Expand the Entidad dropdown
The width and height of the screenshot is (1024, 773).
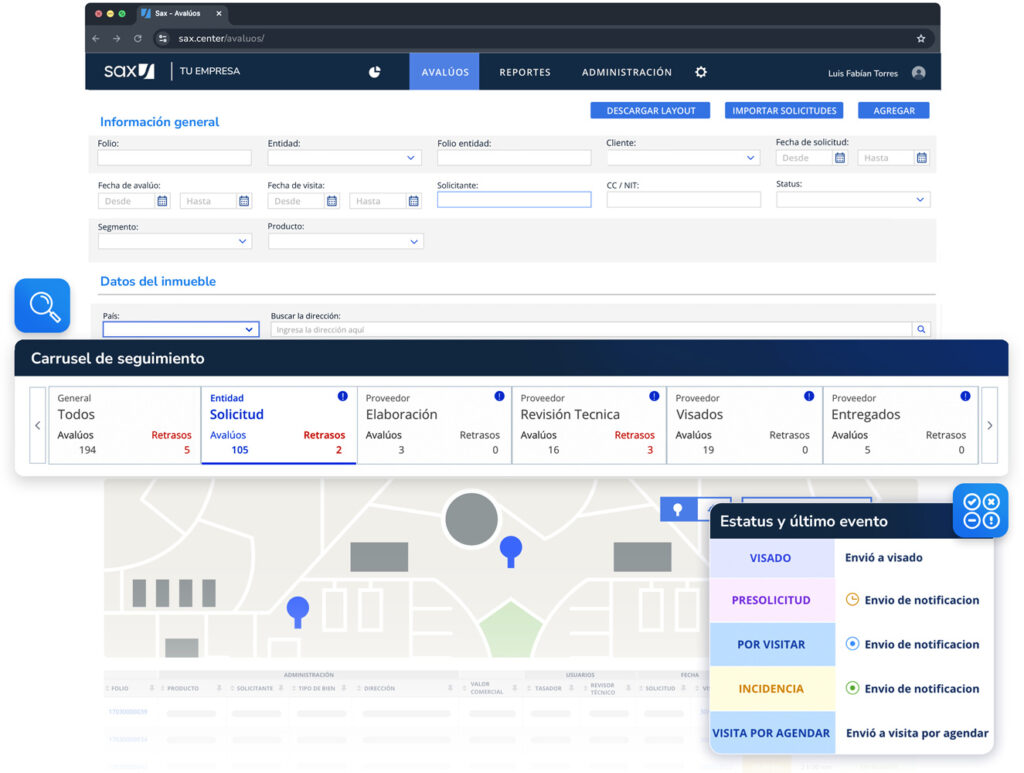(344, 157)
